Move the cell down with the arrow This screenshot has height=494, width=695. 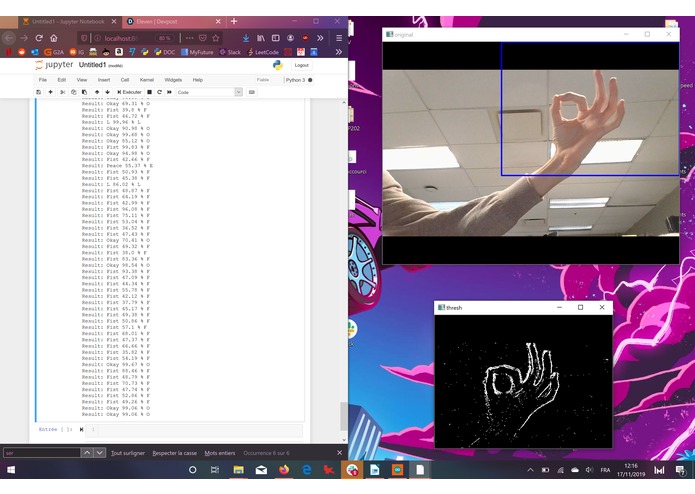pyautogui.click(x=107, y=92)
